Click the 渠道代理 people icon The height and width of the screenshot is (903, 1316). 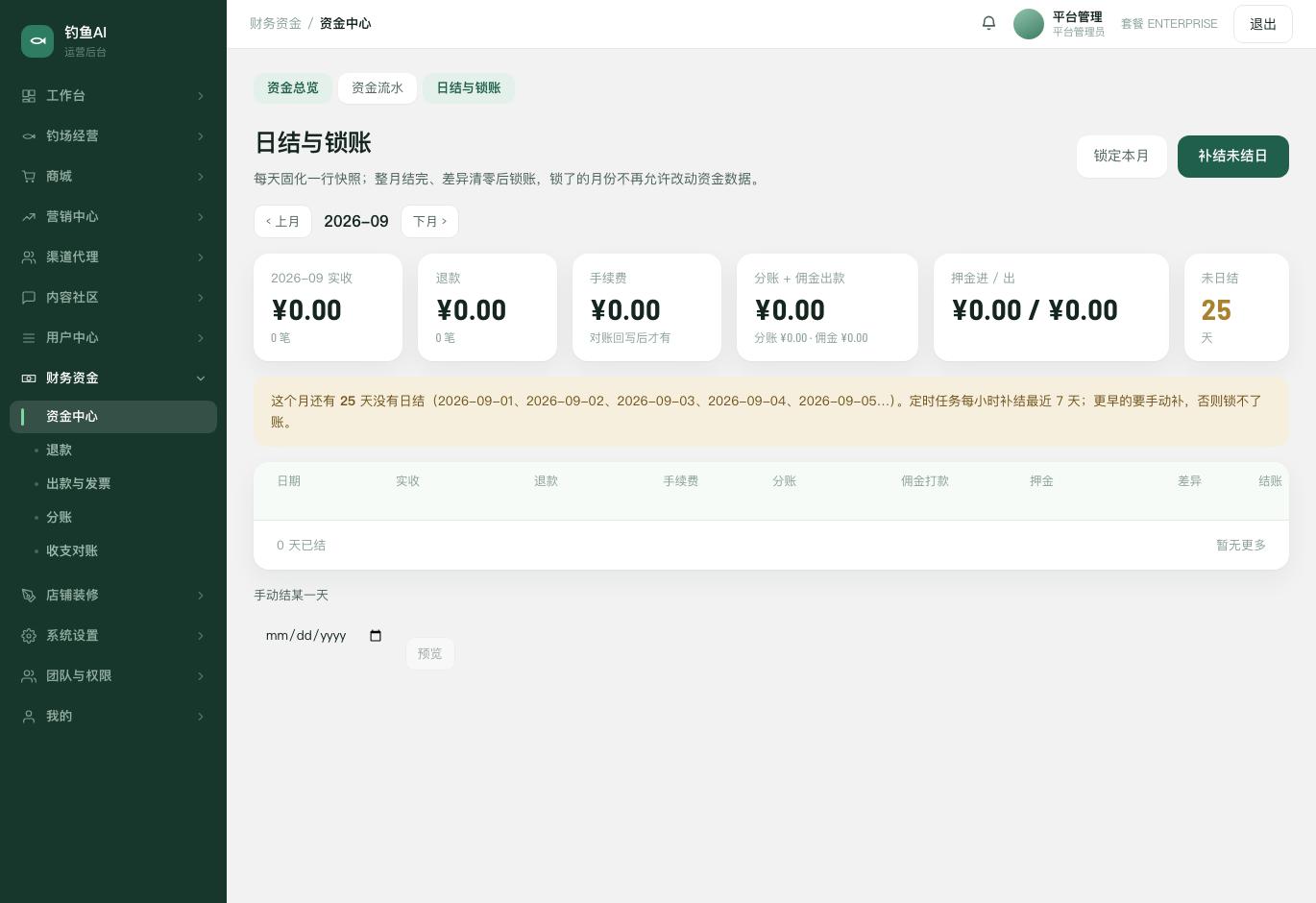click(29, 257)
